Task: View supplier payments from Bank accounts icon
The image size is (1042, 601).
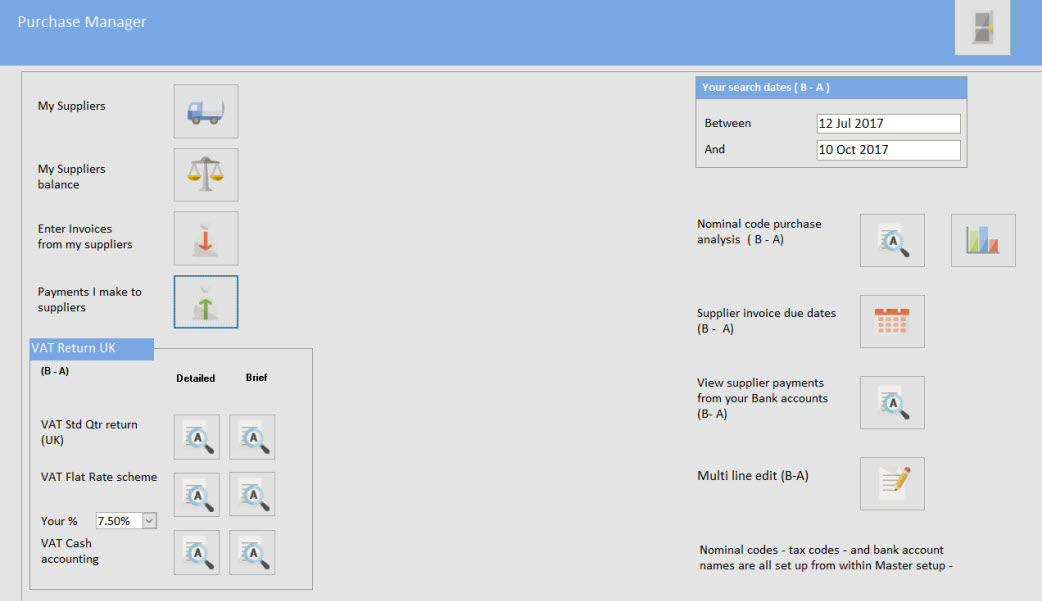Action: 892,403
